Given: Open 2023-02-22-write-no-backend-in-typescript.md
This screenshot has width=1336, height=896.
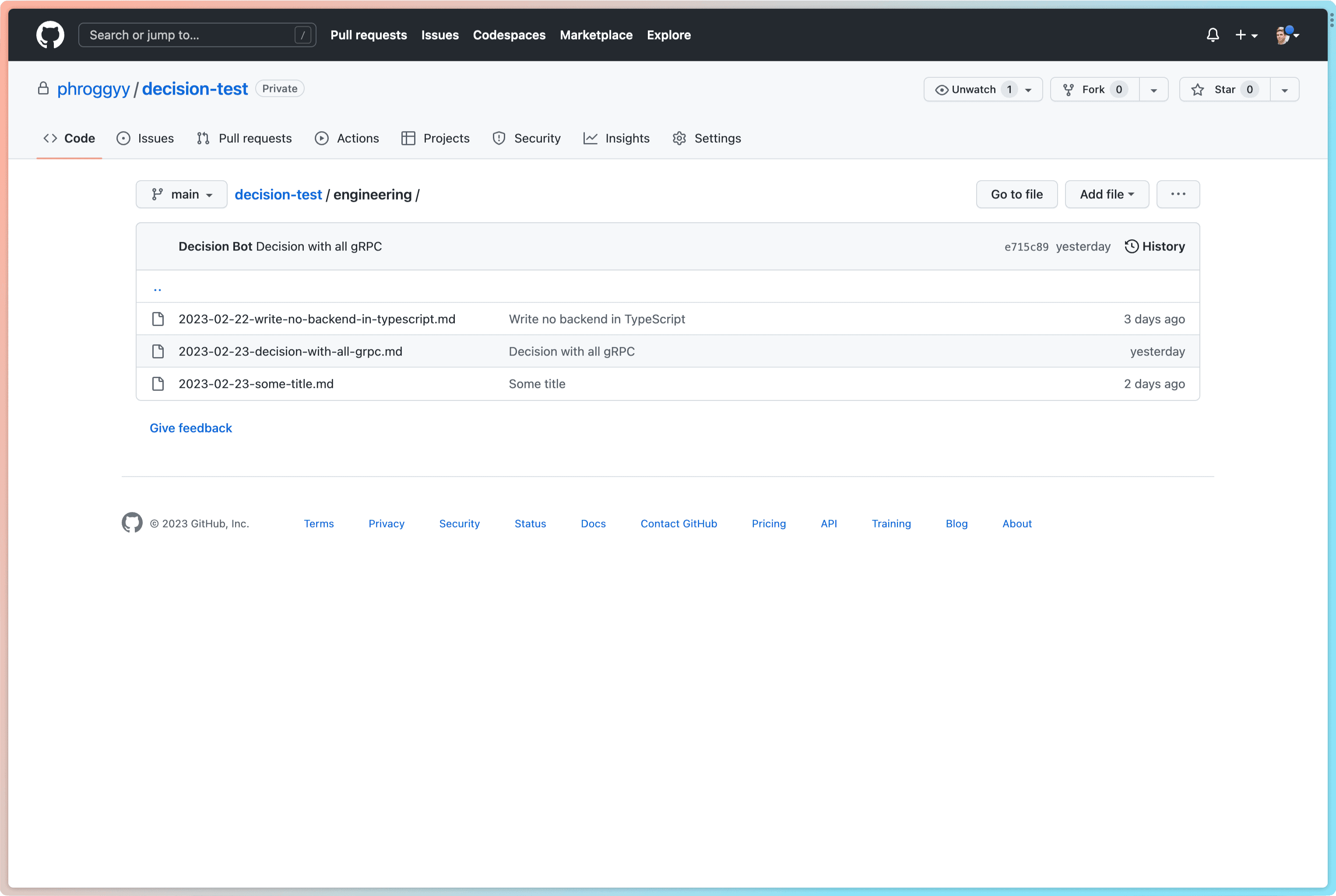Looking at the screenshot, I should (x=317, y=319).
